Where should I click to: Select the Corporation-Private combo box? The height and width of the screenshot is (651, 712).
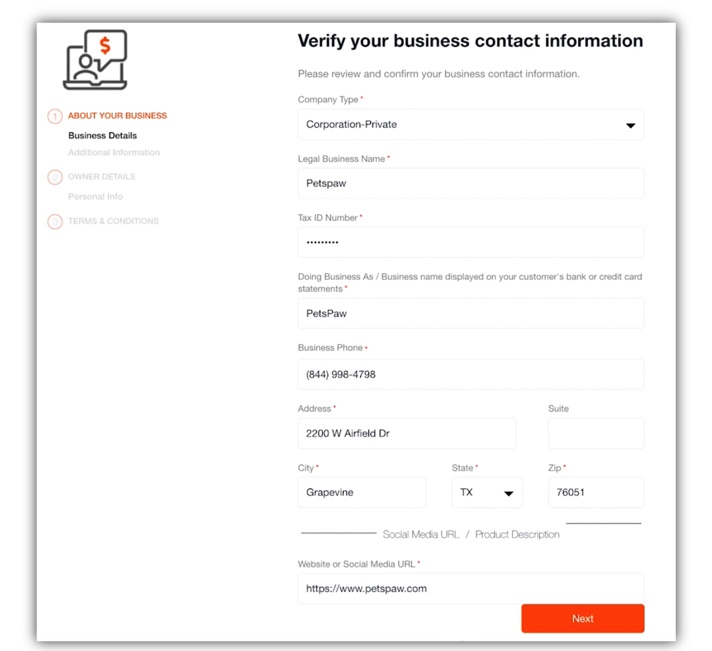[471, 124]
